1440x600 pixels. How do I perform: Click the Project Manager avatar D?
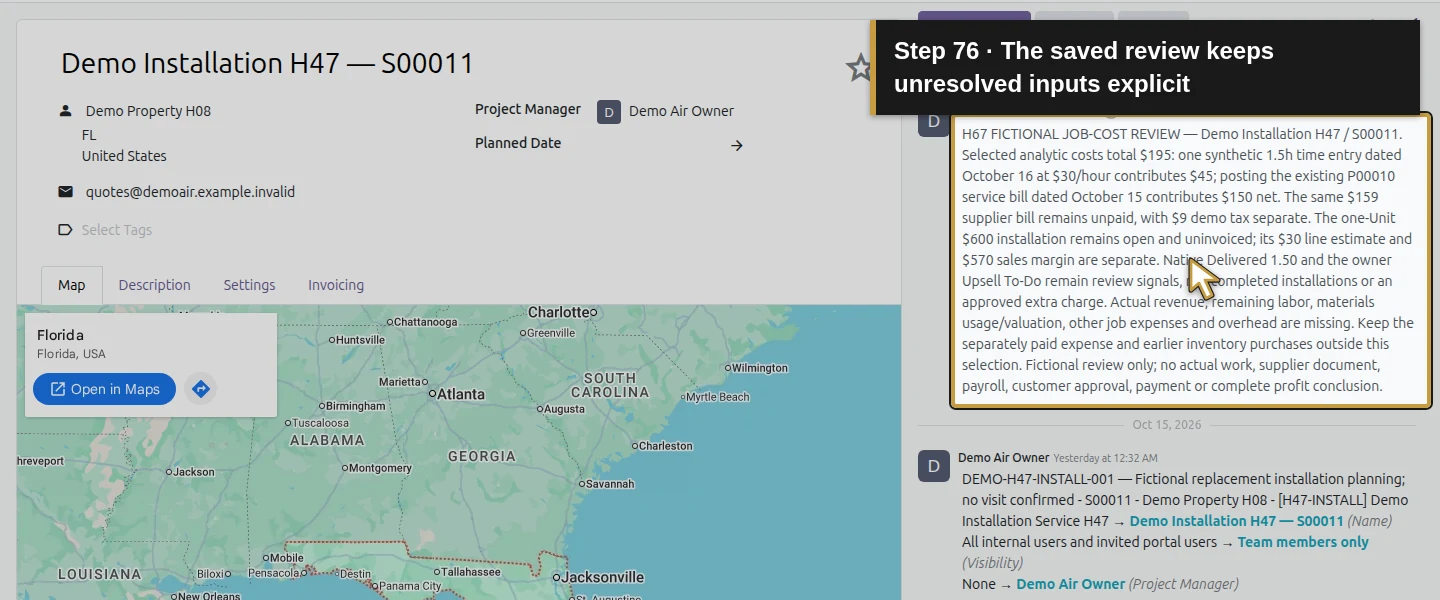click(x=609, y=111)
